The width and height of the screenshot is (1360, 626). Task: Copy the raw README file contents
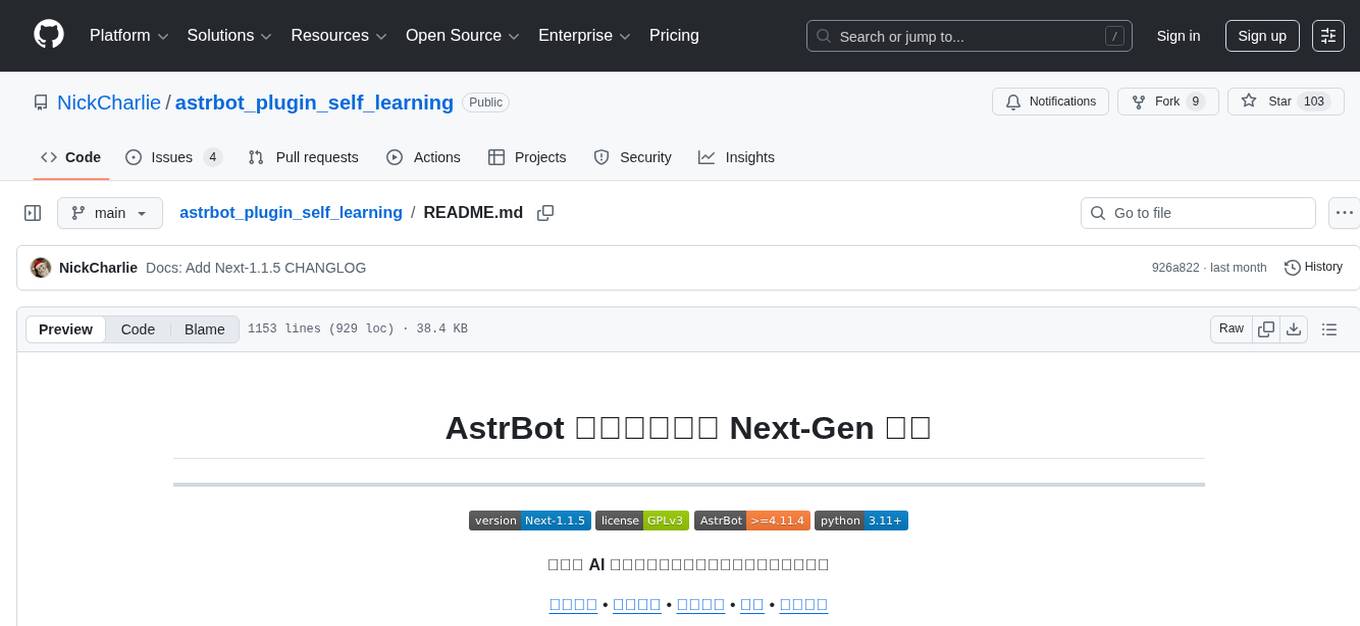click(x=1265, y=328)
